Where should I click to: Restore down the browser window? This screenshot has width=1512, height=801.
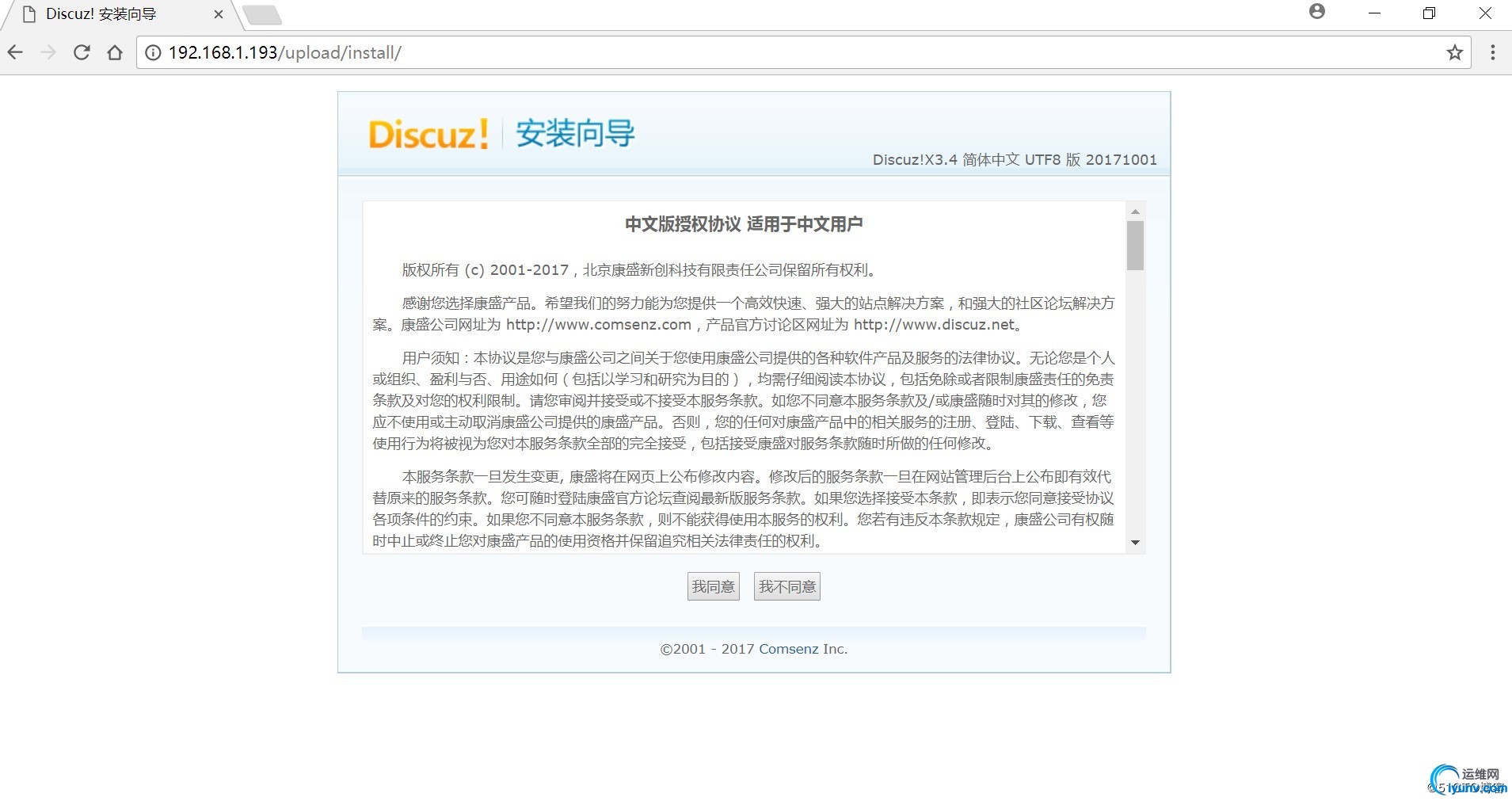click(1429, 13)
